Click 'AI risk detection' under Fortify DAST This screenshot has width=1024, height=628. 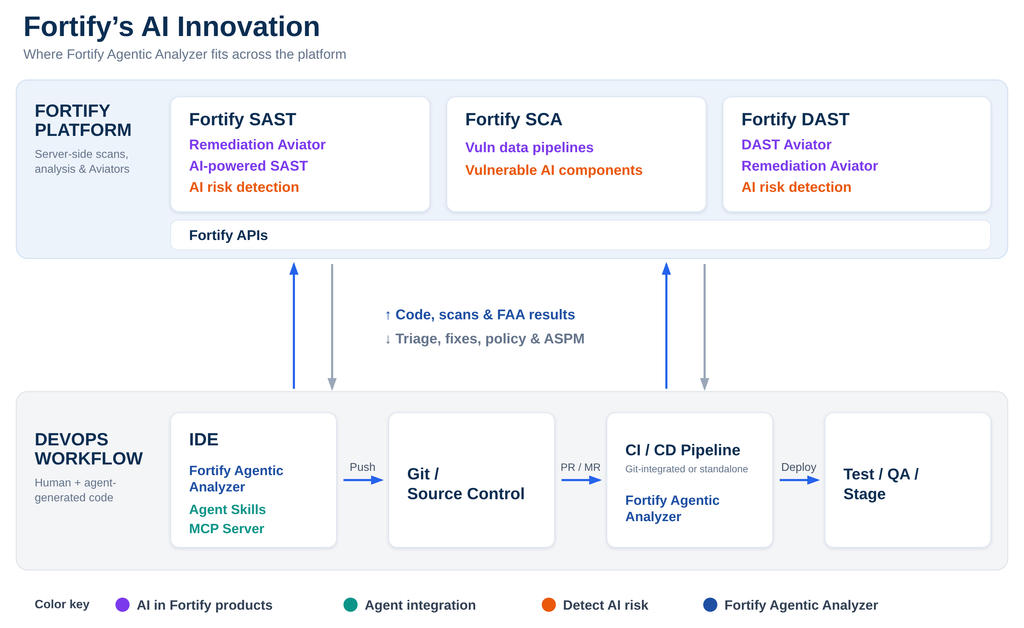pyautogui.click(x=797, y=187)
